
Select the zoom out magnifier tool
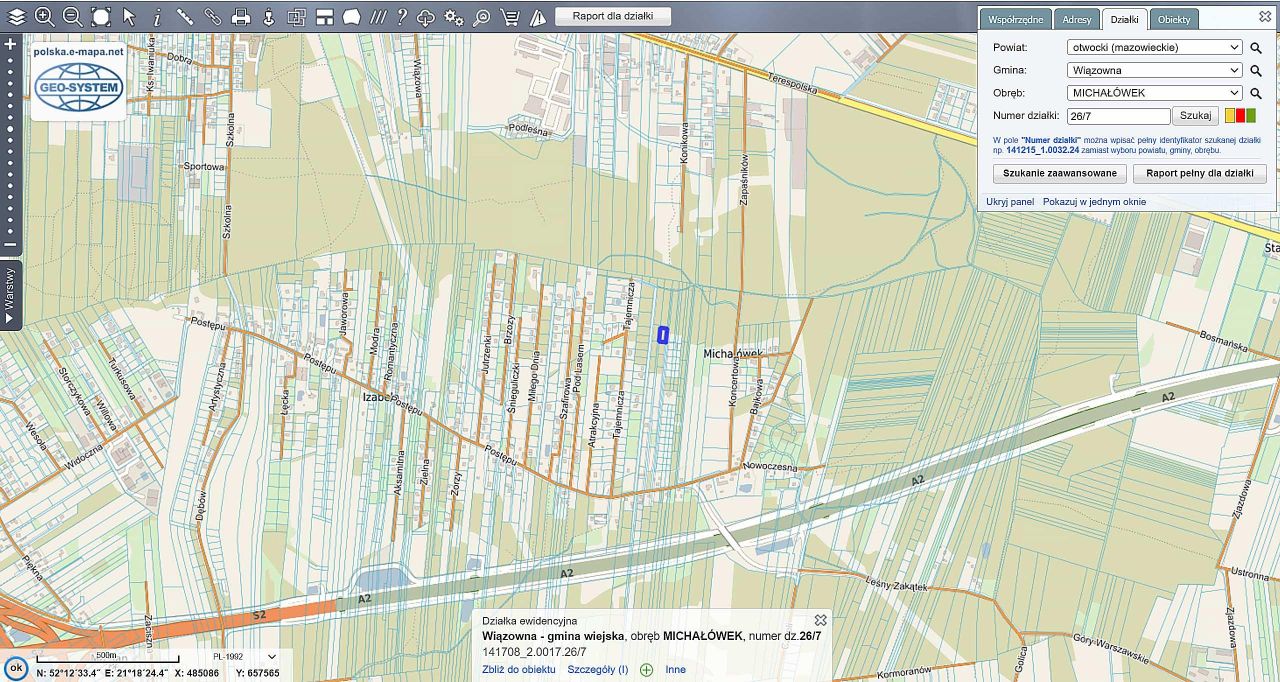click(72, 16)
